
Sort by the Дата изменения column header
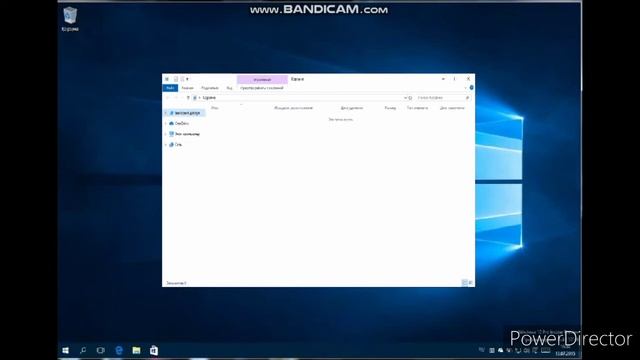coord(452,108)
